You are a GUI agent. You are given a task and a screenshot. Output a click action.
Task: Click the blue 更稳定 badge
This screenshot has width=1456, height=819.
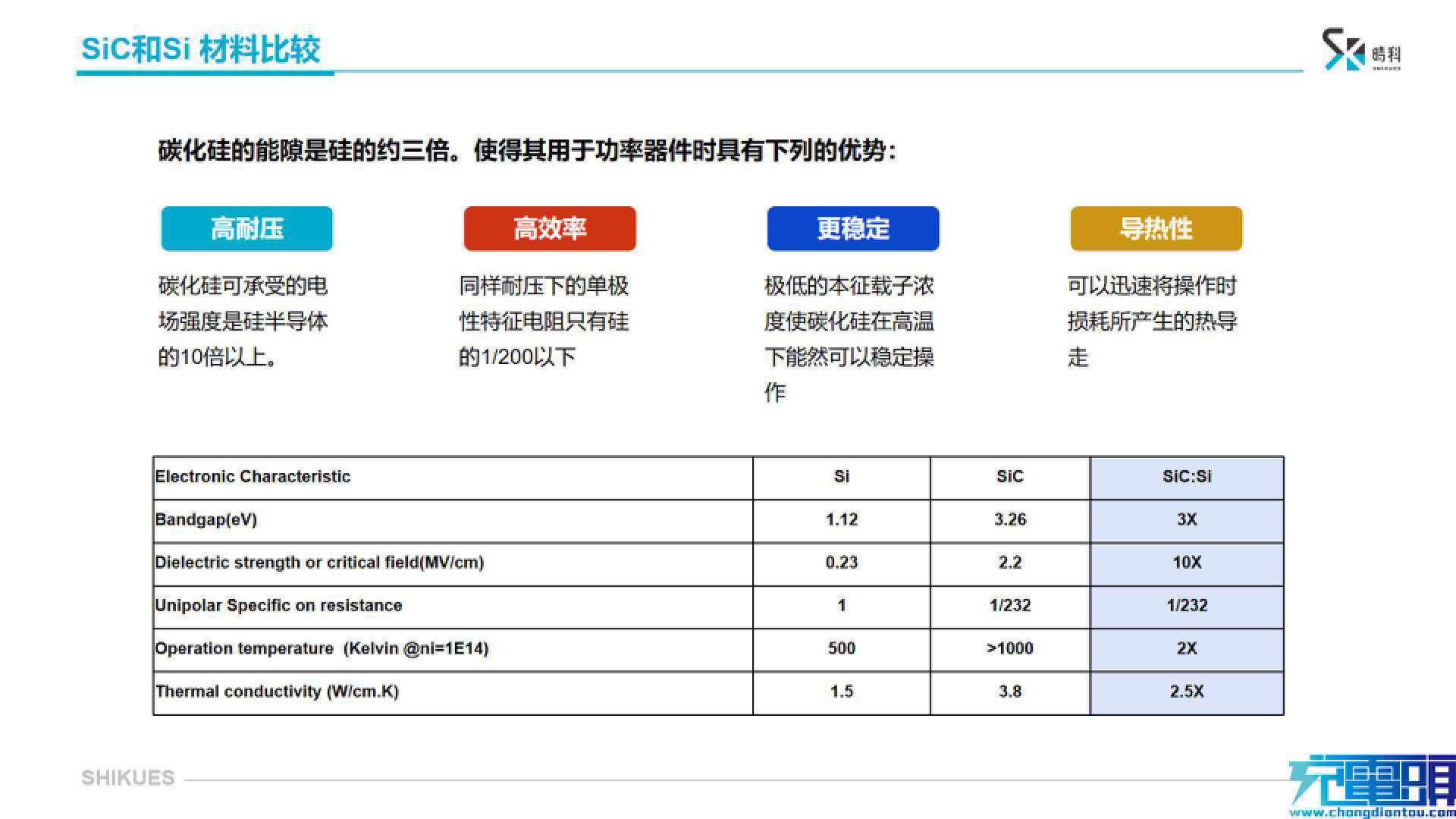(x=853, y=228)
